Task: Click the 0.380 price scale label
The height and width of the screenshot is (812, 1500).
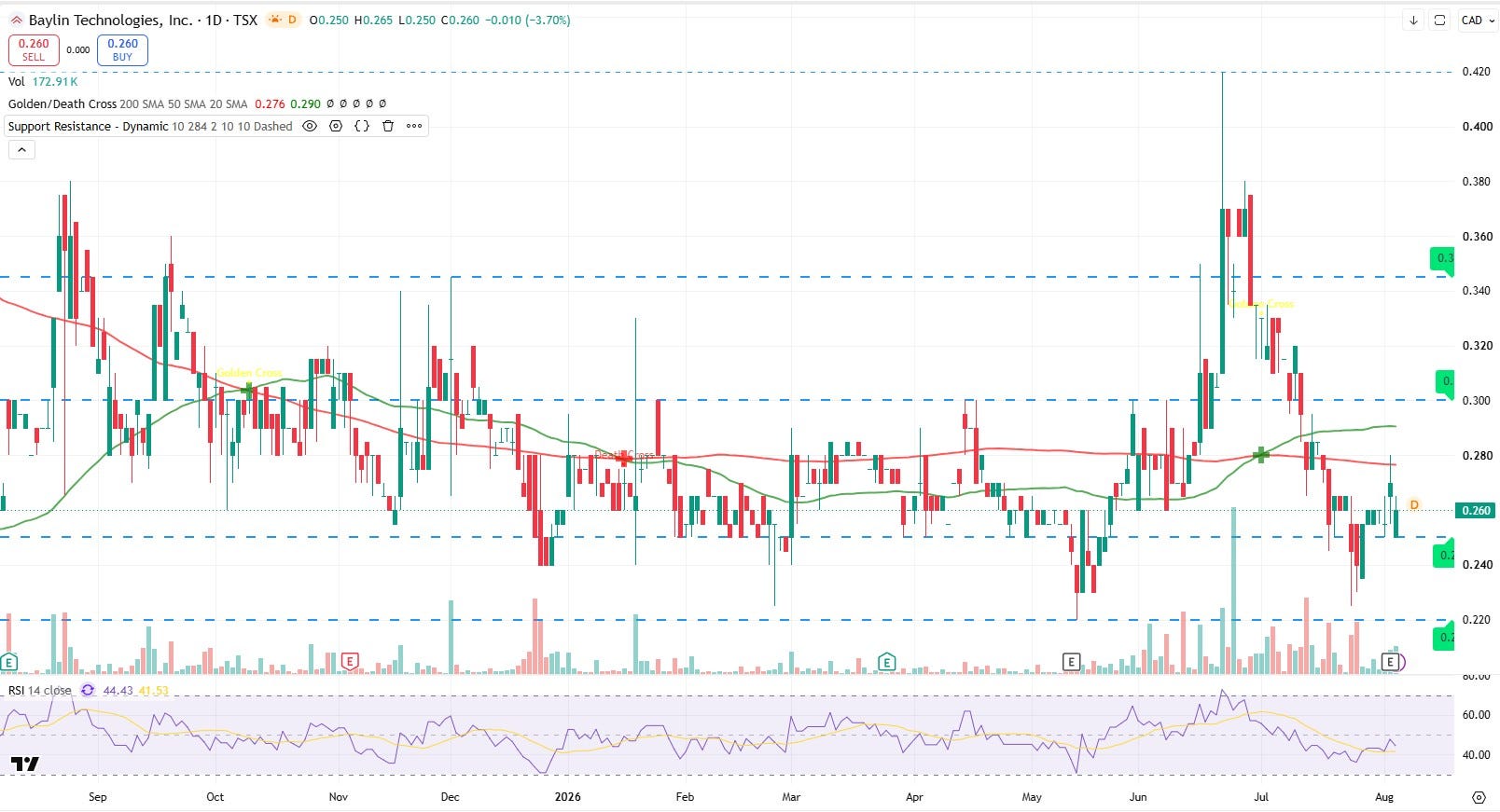Action: (1476, 182)
